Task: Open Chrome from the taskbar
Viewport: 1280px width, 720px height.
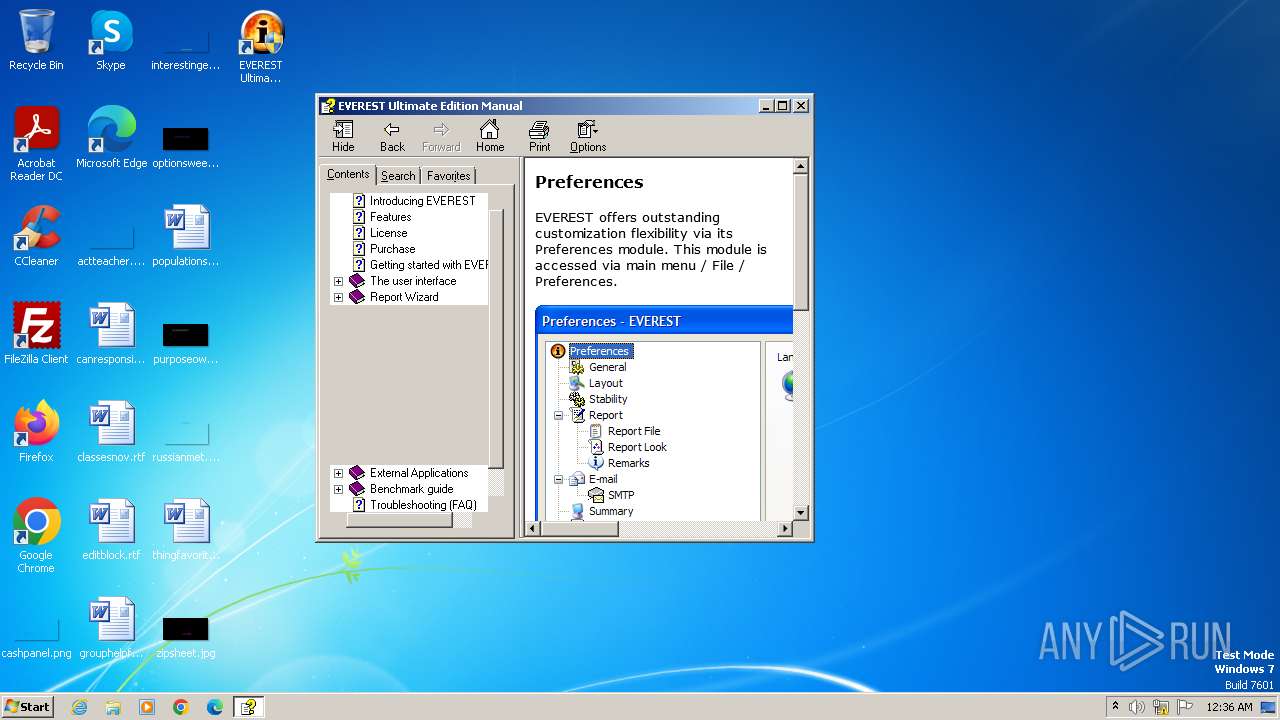Action: click(181, 707)
